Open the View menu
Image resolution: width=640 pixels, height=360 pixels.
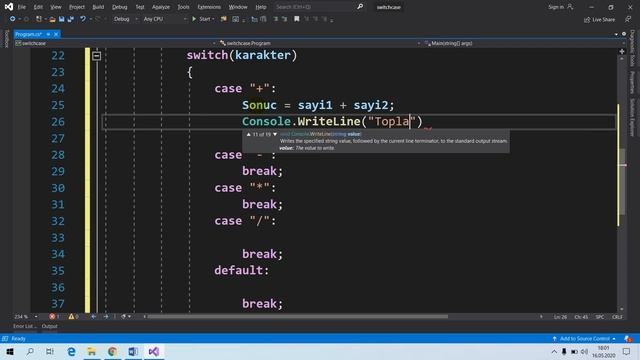click(56, 7)
